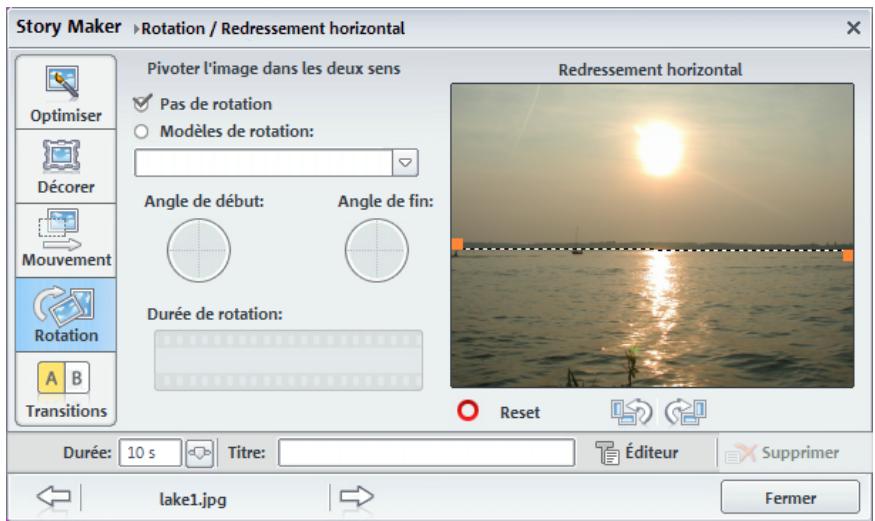Click the Reset label
Image resolution: width=875 pixels, height=521 pixels.
pos(520,413)
